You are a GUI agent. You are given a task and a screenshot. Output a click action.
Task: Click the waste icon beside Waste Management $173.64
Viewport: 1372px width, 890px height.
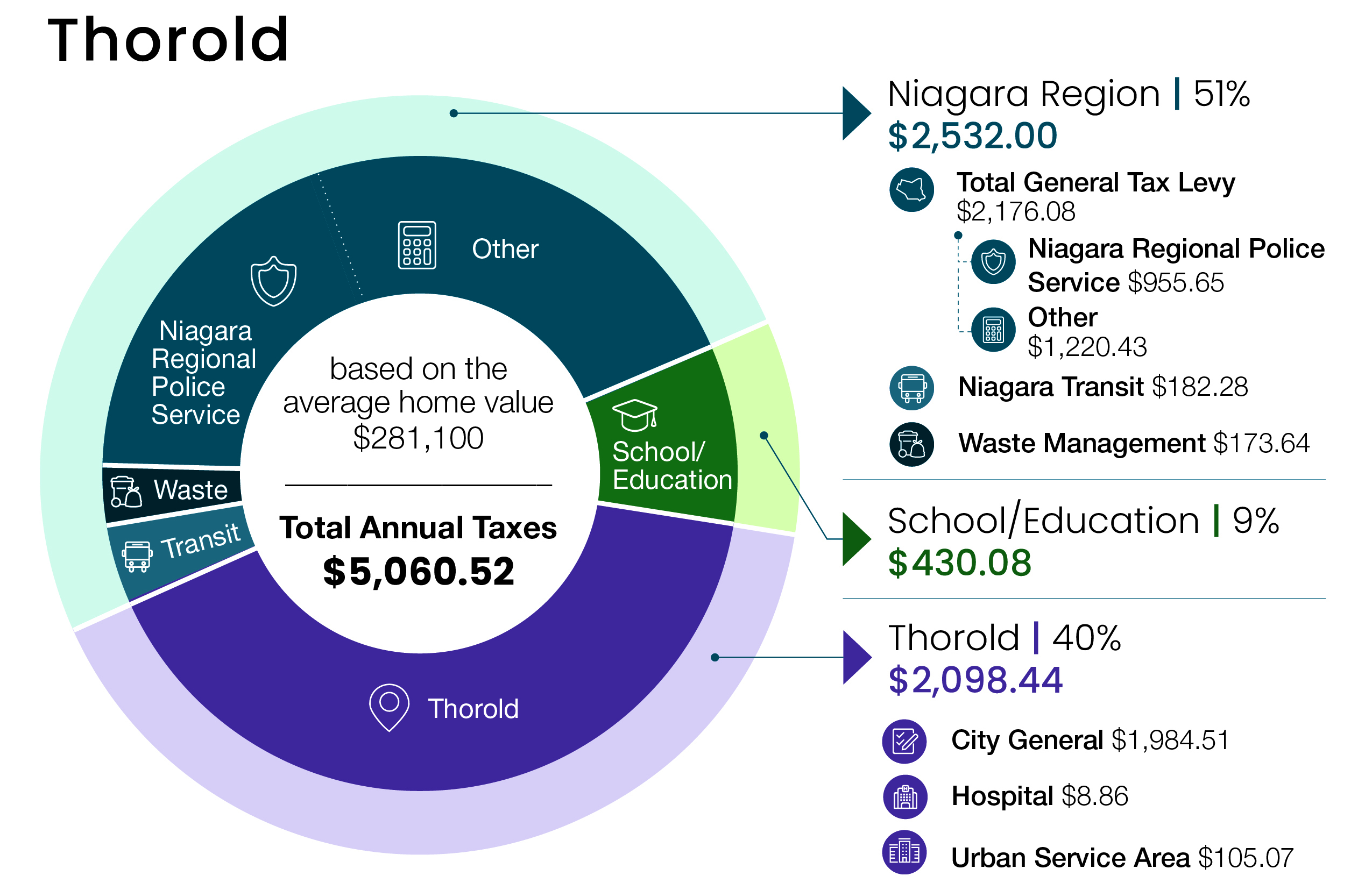pos(911,444)
